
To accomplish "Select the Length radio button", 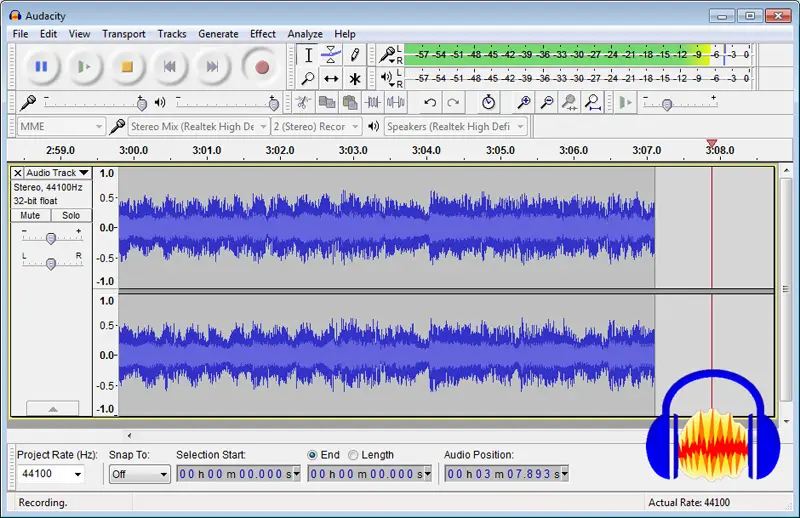I will click(354, 455).
